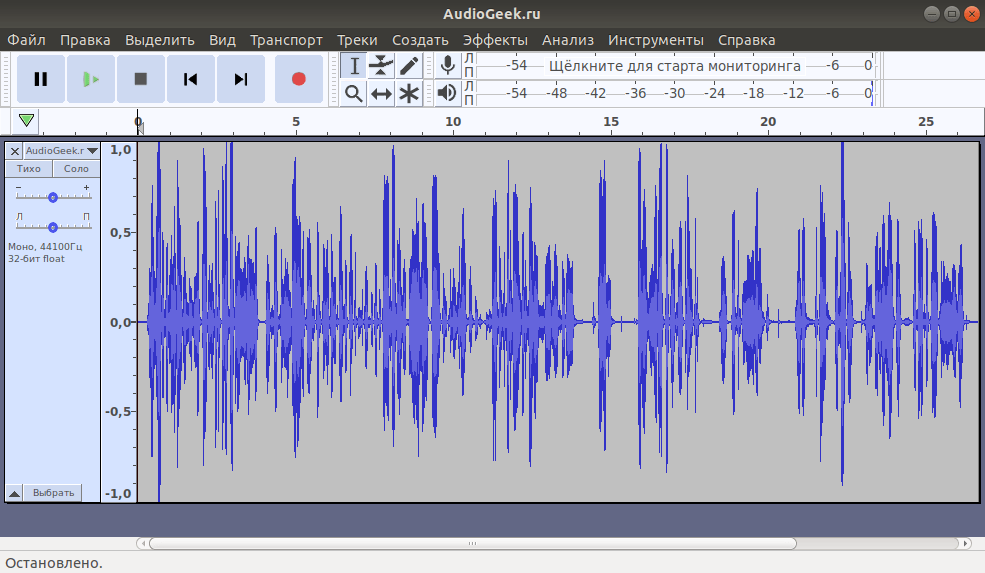
Task: Open the AudioGeek track name dropdown
Action: tap(62, 151)
